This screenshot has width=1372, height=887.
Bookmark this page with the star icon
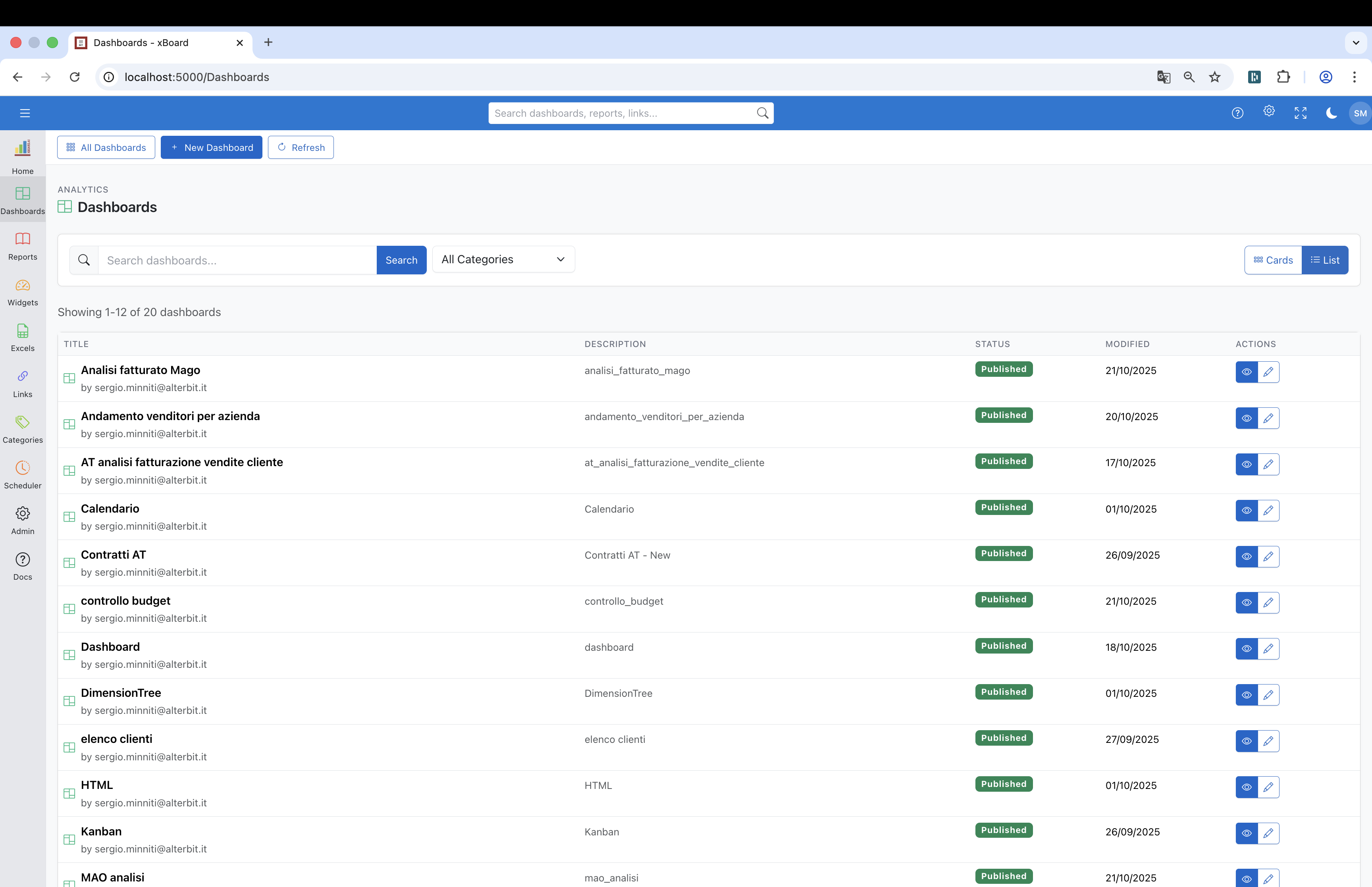[1215, 77]
